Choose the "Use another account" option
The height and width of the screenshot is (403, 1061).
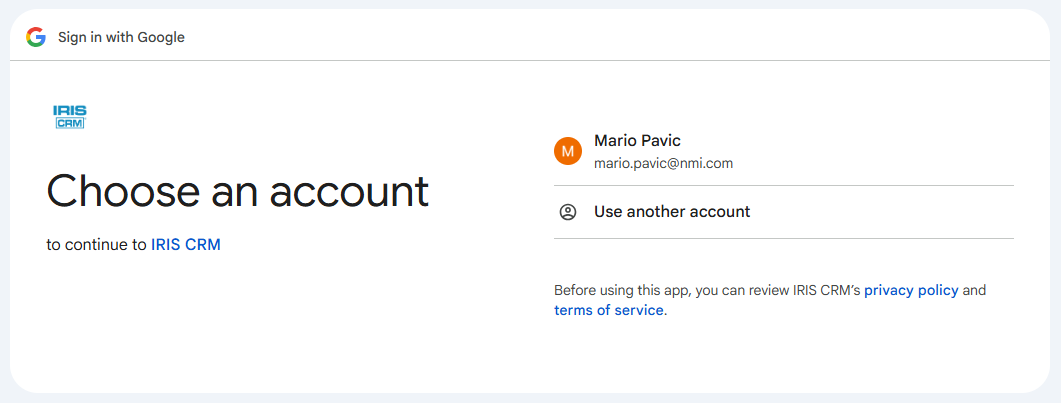pyautogui.click(x=672, y=212)
